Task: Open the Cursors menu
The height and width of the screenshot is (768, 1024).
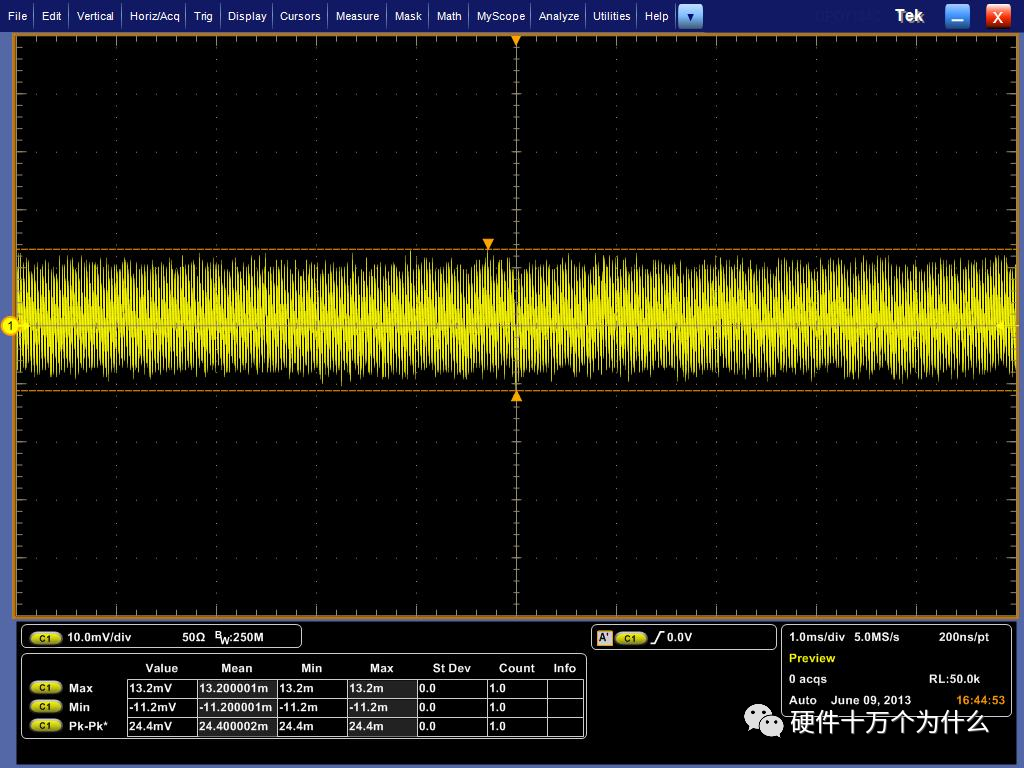Action: click(x=300, y=16)
